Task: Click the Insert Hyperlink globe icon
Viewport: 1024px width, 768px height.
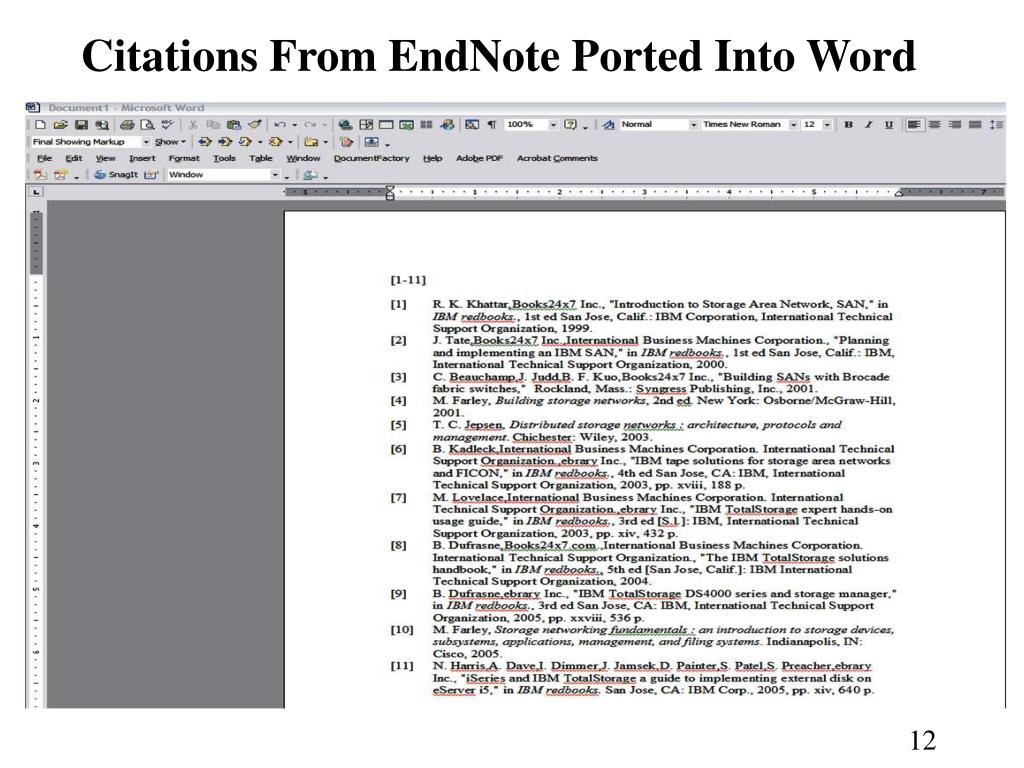Action: [x=345, y=125]
